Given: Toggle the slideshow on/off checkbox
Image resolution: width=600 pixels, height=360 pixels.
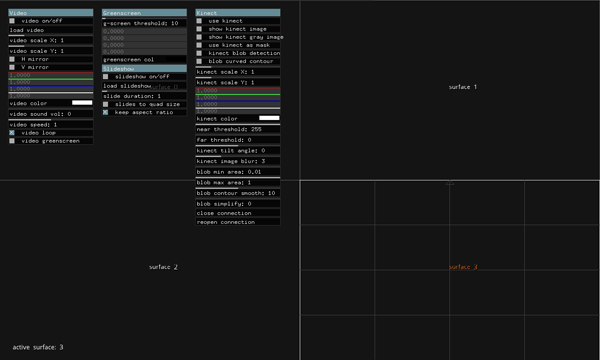Looking at the screenshot, I should [x=105, y=77].
